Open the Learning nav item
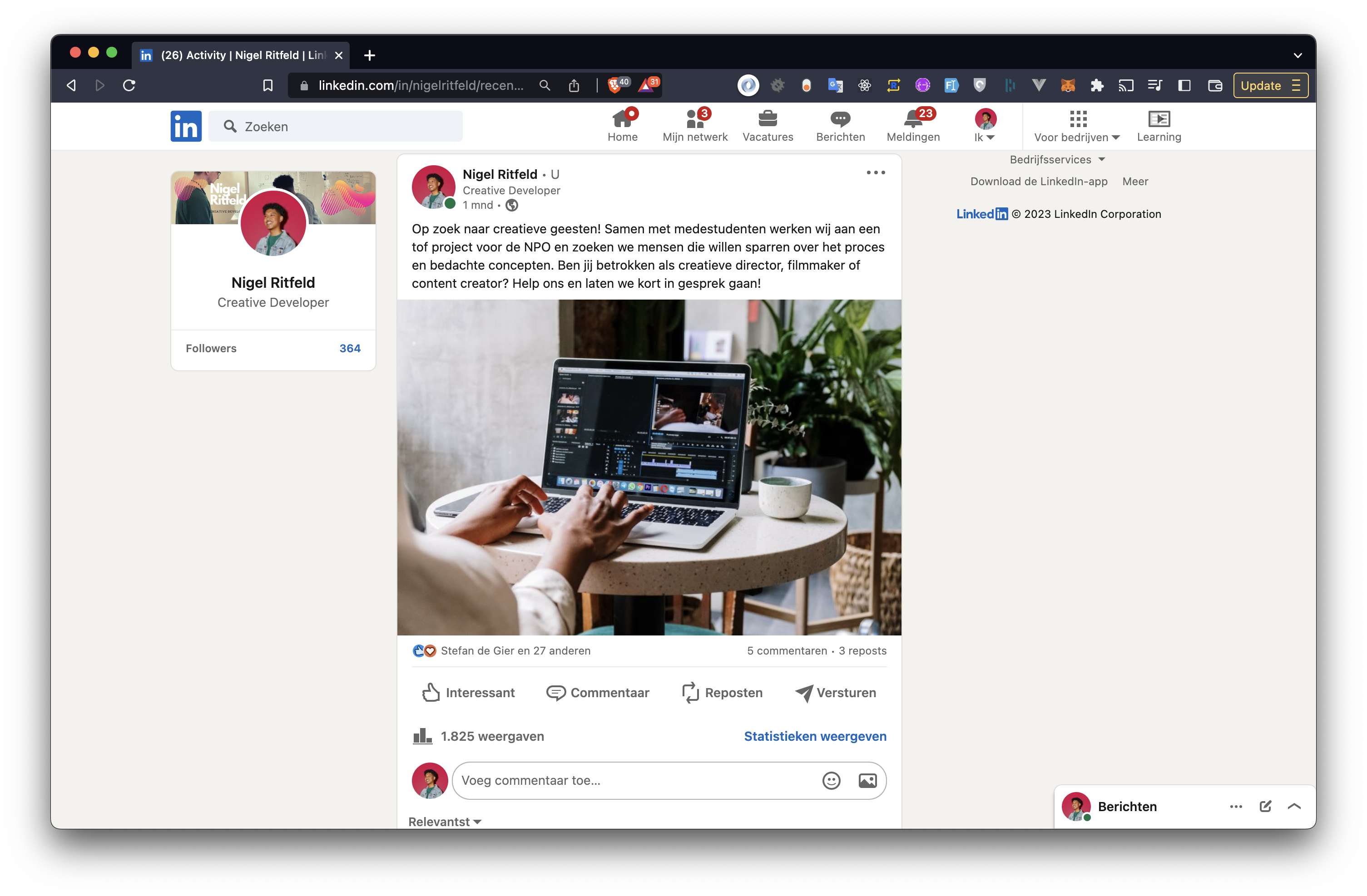Viewport: 1367px width, 896px height. click(x=1159, y=125)
